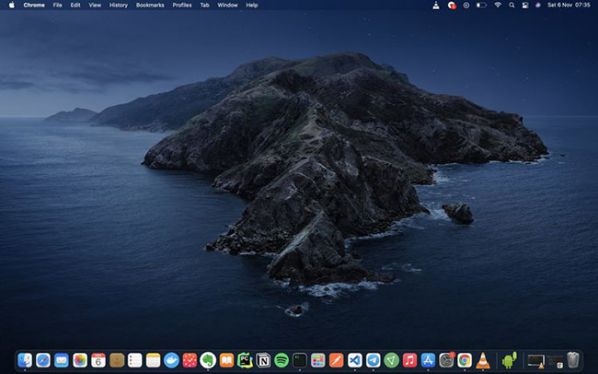Open the History menu
This screenshot has height=374, width=598.
coord(118,5)
